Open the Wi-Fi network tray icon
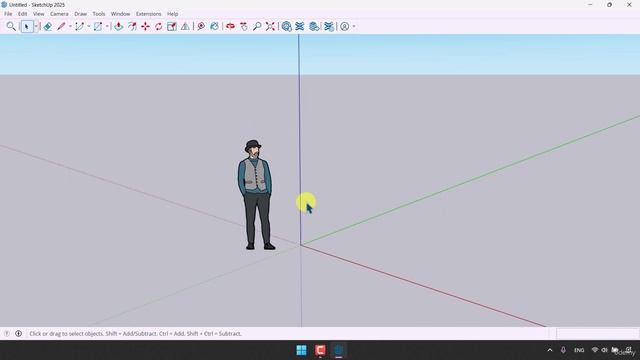The width and height of the screenshot is (640, 360). click(595, 350)
